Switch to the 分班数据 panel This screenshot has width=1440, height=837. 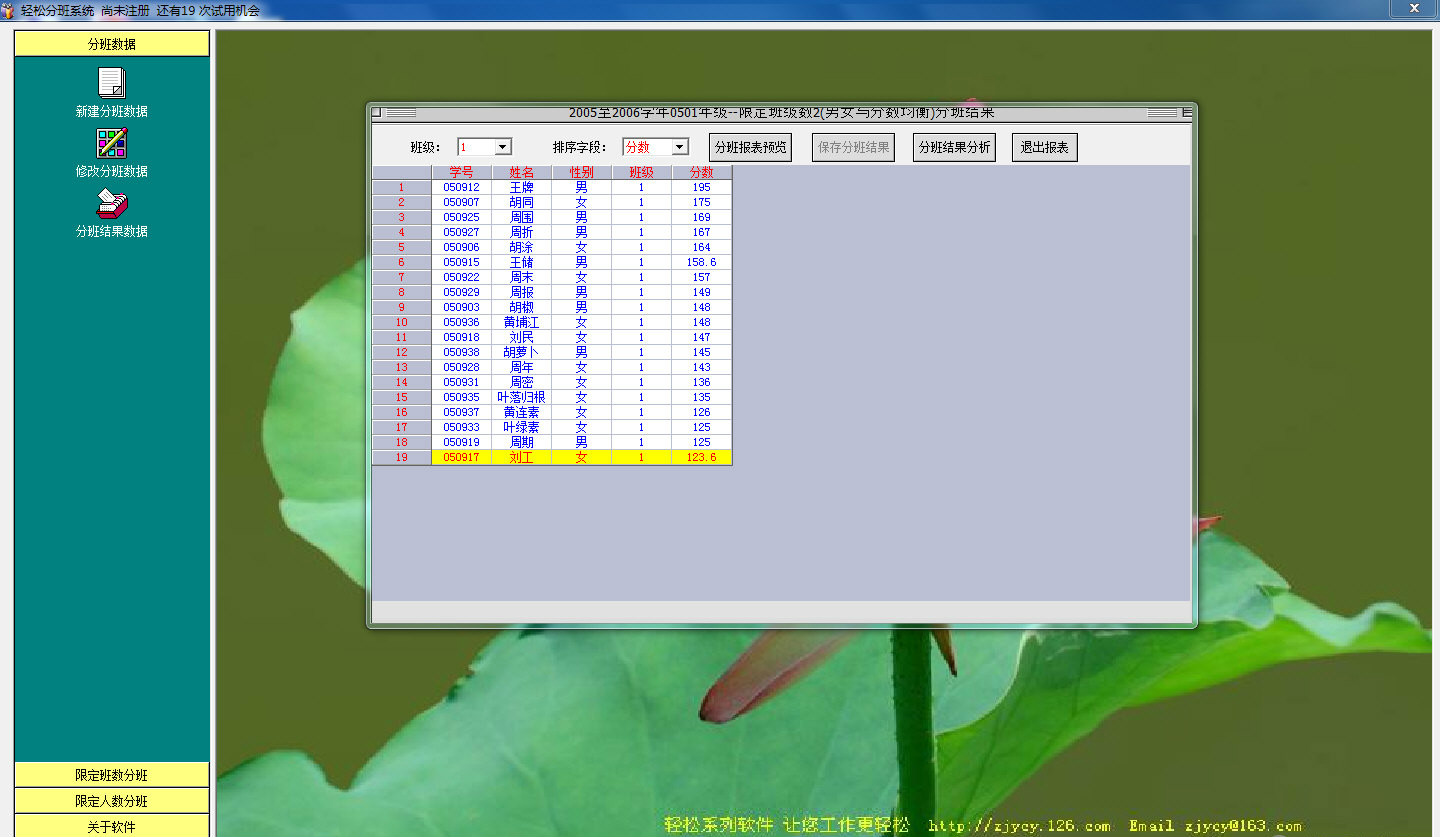pos(110,43)
